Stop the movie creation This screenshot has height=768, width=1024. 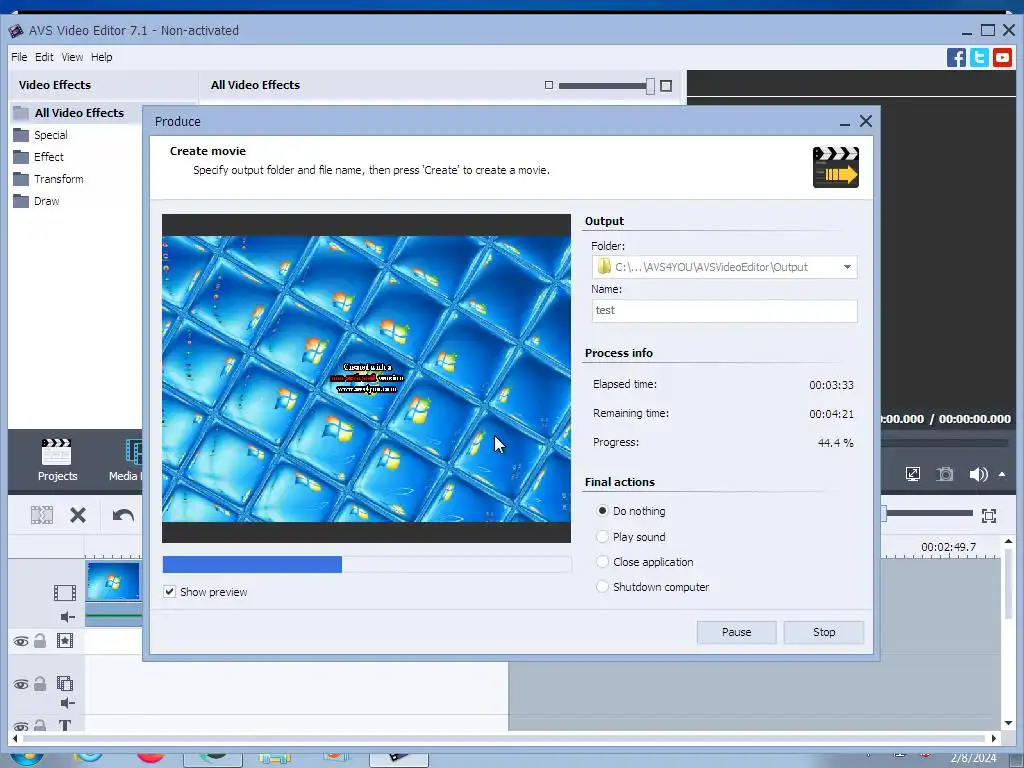pos(824,632)
